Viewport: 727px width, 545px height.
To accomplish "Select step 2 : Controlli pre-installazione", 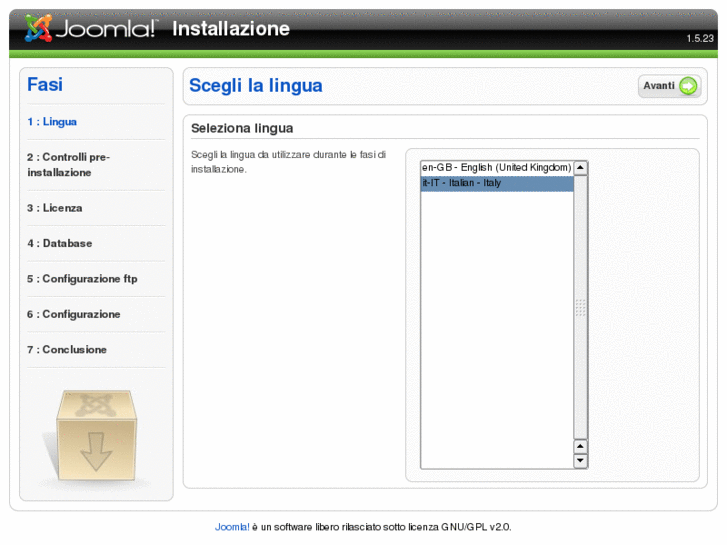I will (x=69, y=165).
